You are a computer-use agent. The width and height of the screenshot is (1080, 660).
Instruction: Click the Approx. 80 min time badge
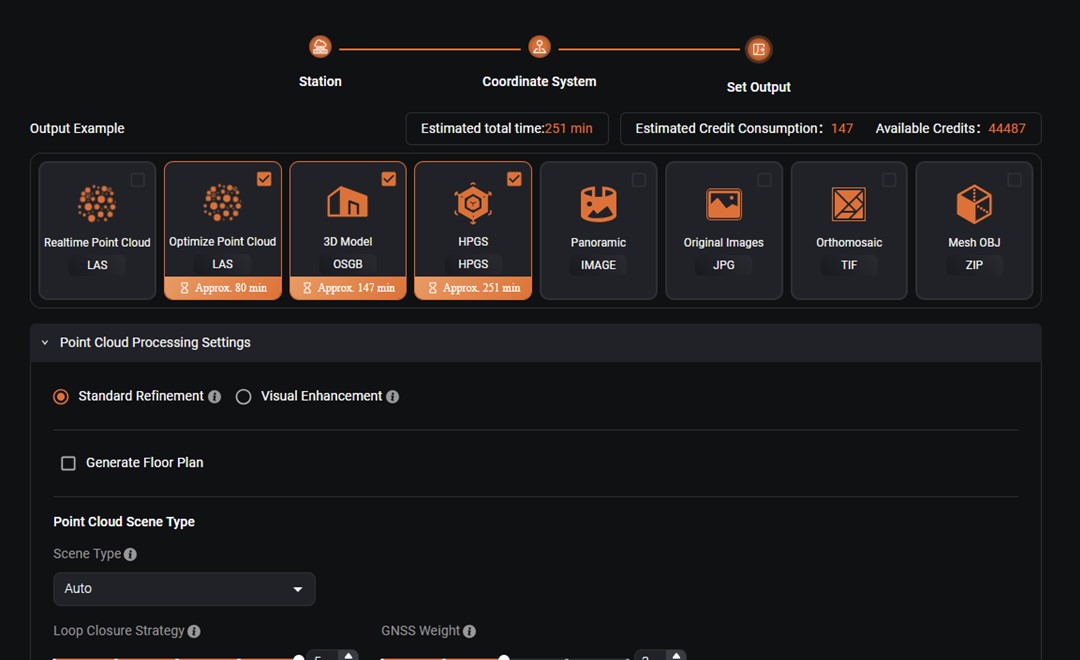click(x=222, y=288)
